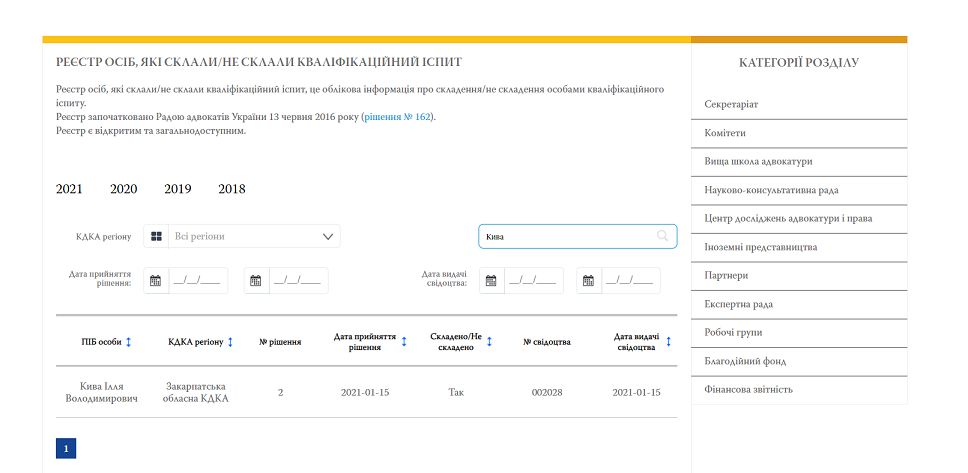Go to page 1 of results
Viewport: 968px width, 473px height.
66,449
